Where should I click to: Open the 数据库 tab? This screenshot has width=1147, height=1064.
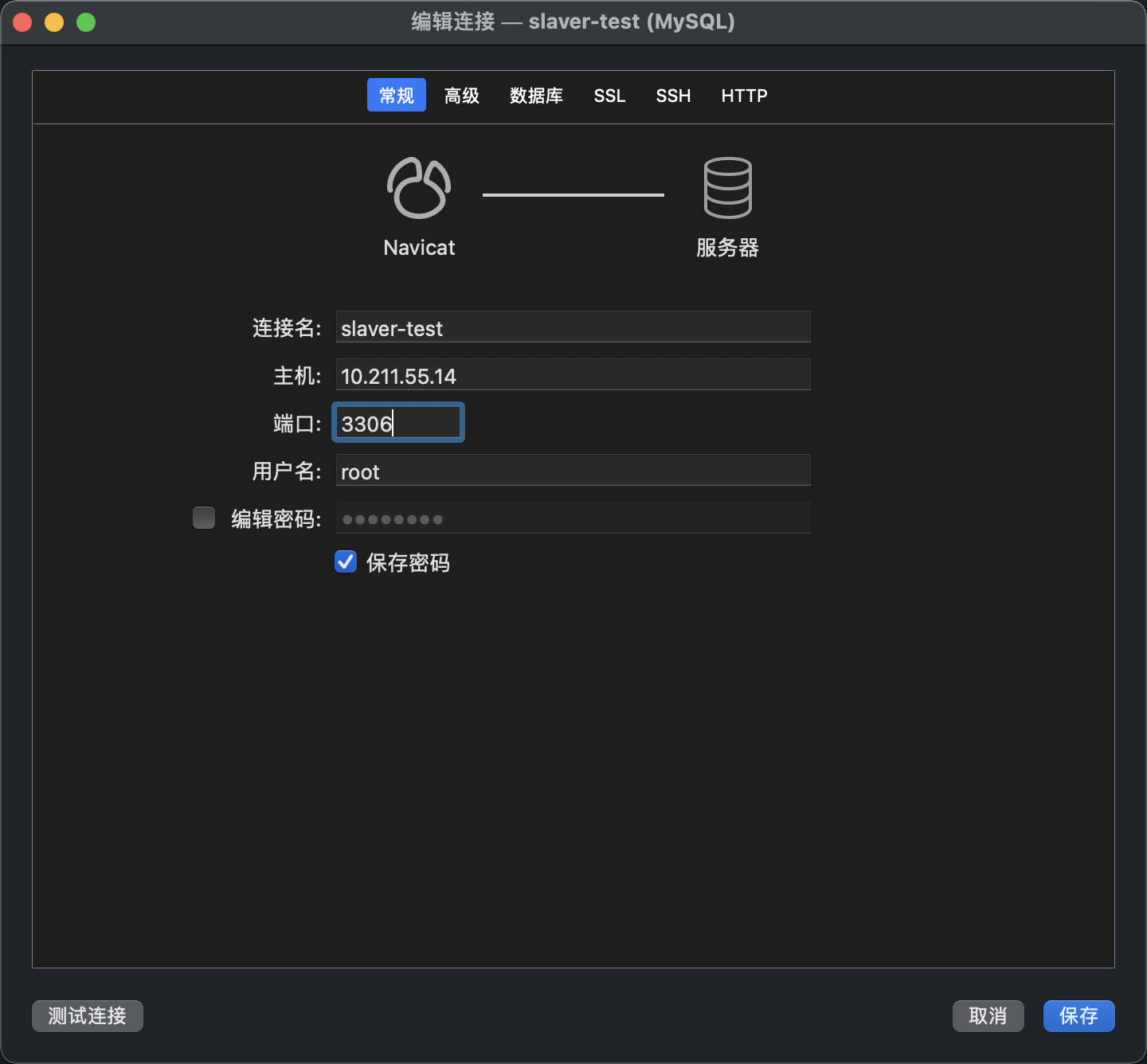(x=536, y=96)
